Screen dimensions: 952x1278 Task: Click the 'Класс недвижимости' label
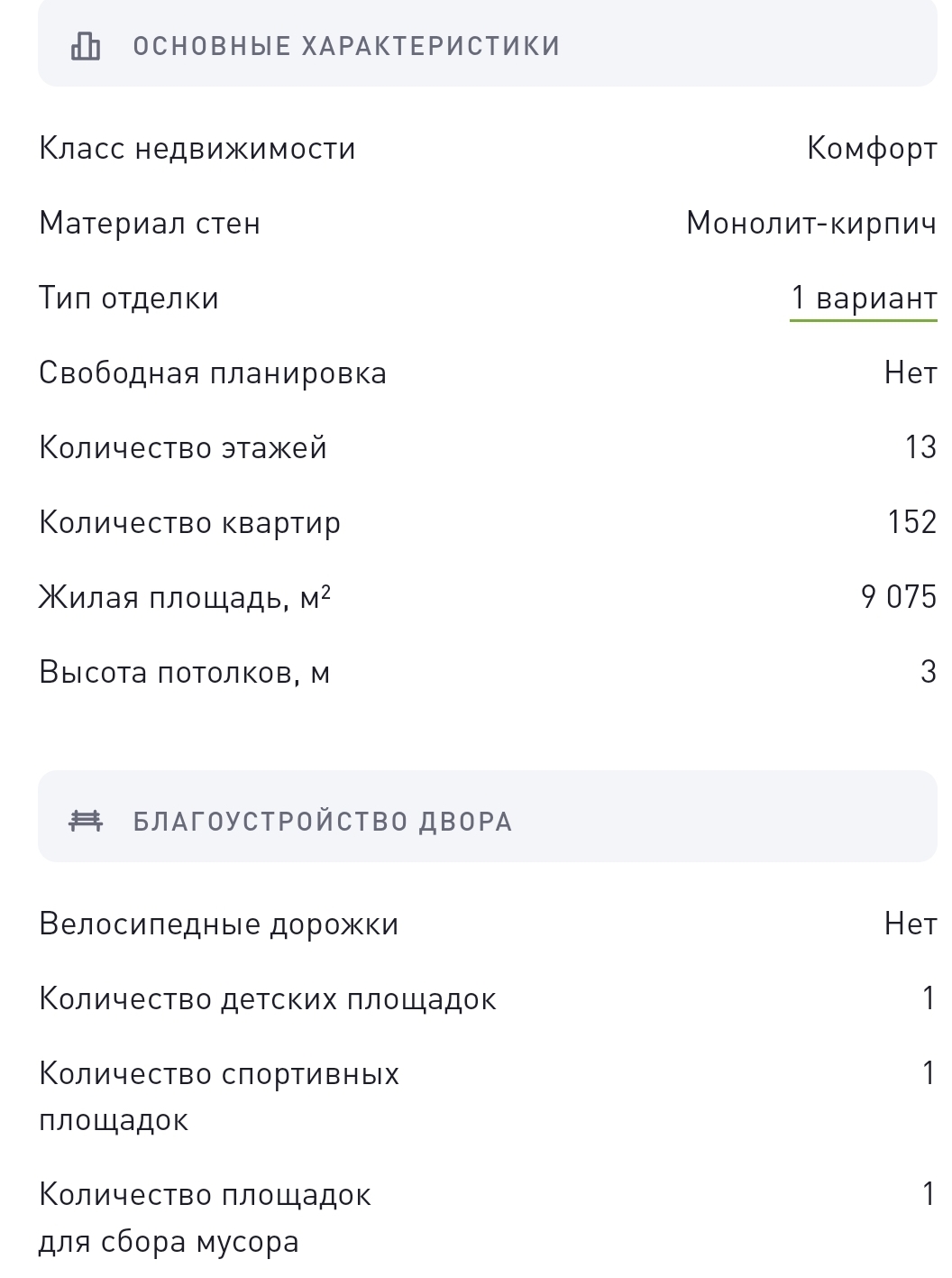click(x=197, y=149)
